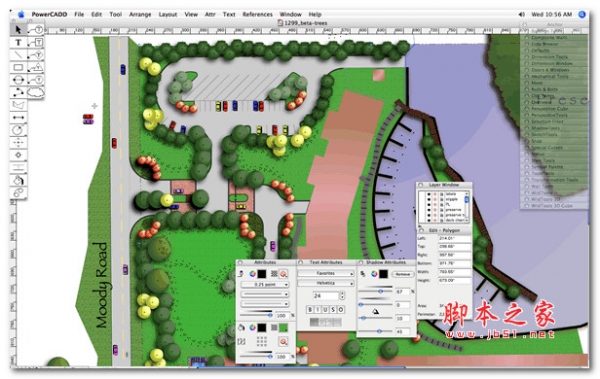This screenshot has width=600, height=379.
Task: Toggle visibility dot of labels layer
Action: pyautogui.click(x=429, y=194)
